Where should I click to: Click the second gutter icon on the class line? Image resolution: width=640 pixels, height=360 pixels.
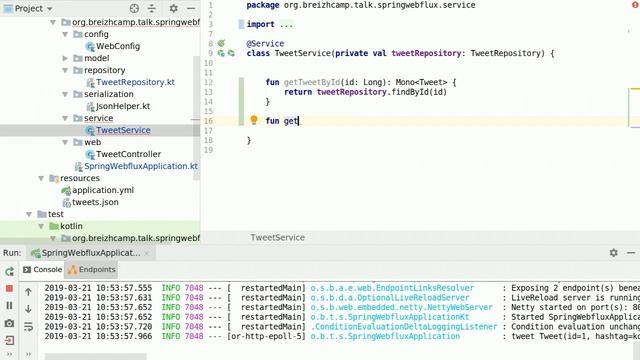(x=231, y=53)
